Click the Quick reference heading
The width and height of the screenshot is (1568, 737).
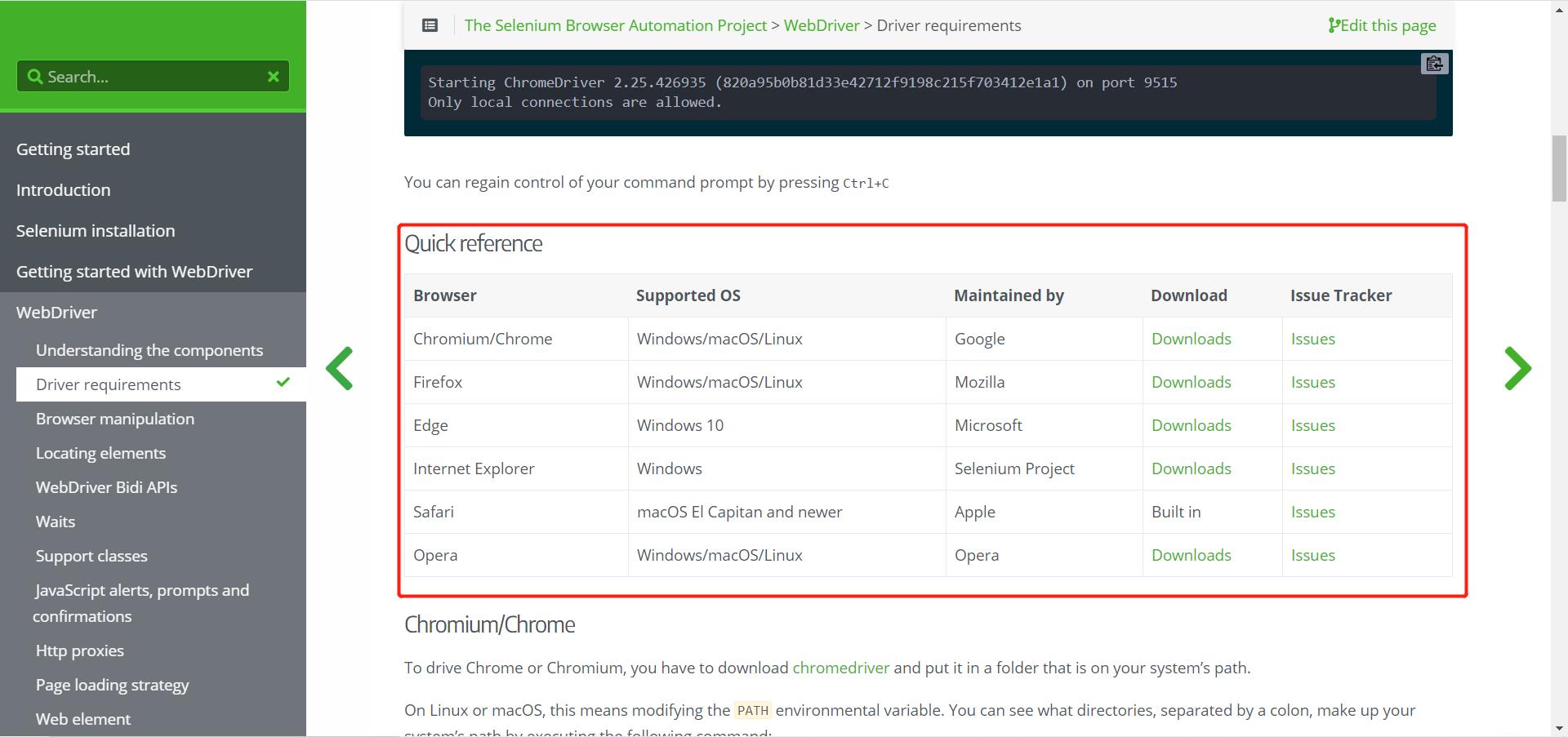[x=474, y=243]
